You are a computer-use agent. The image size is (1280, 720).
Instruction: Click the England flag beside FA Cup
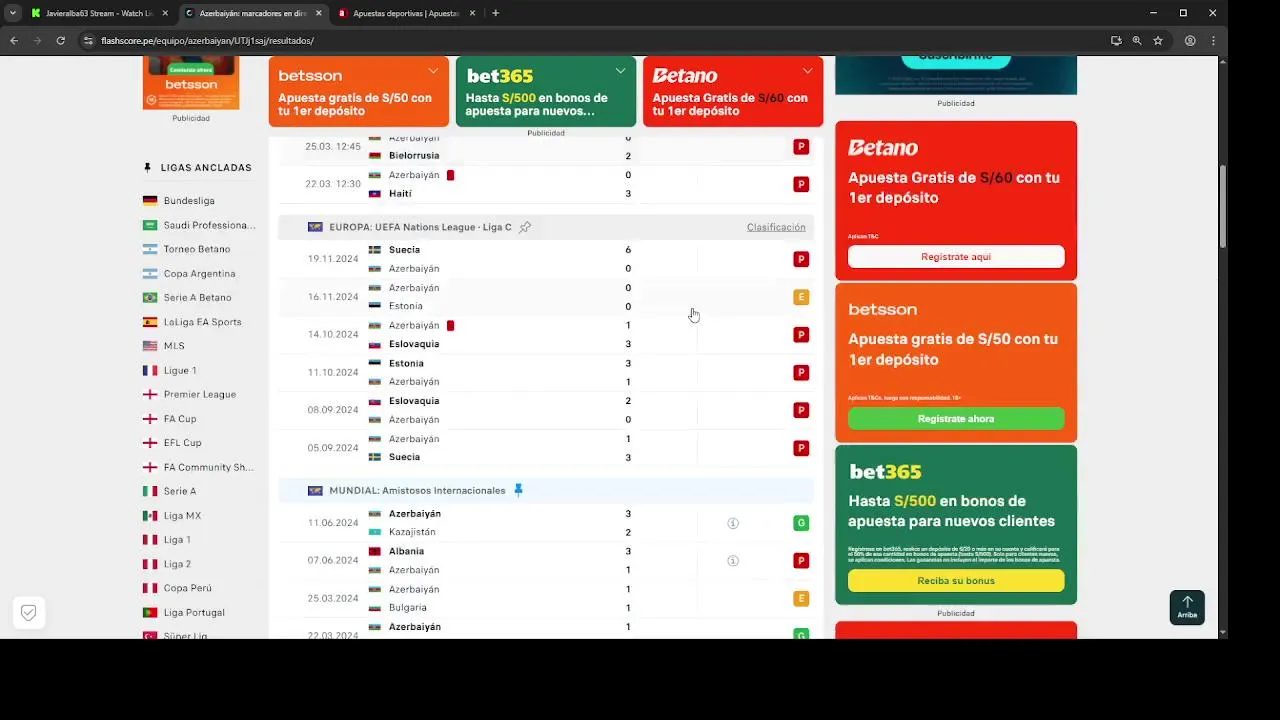click(150, 419)
